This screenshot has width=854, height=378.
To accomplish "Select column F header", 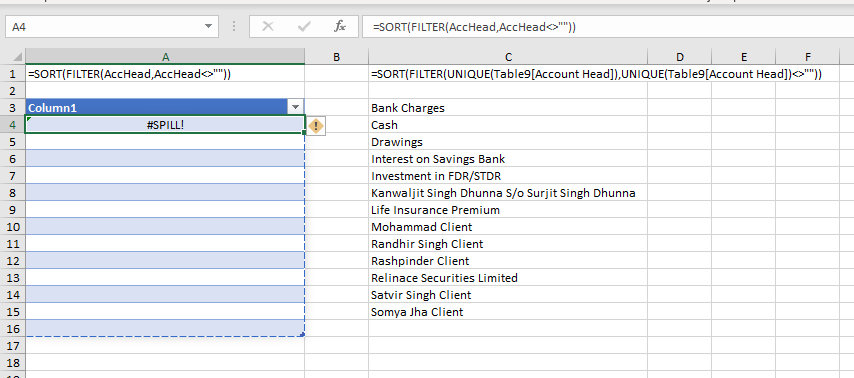I will (808, 57).
